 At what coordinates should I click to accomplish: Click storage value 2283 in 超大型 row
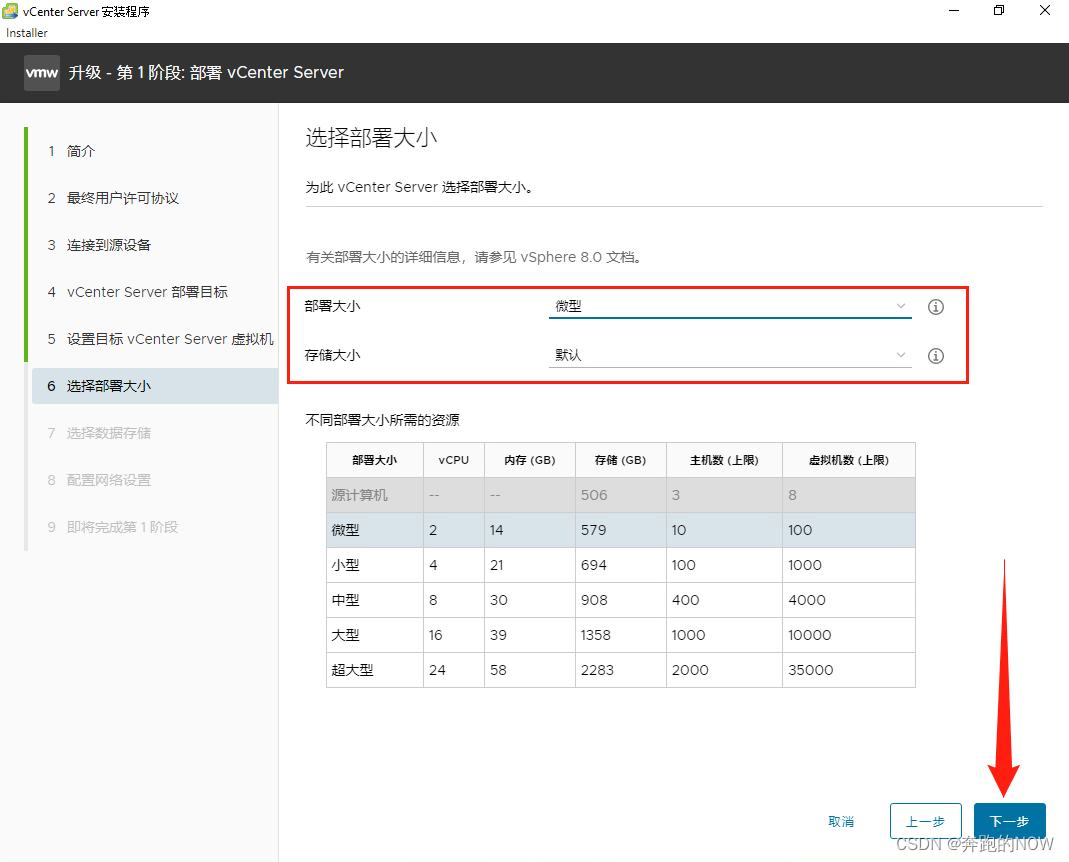coord(597,670)
